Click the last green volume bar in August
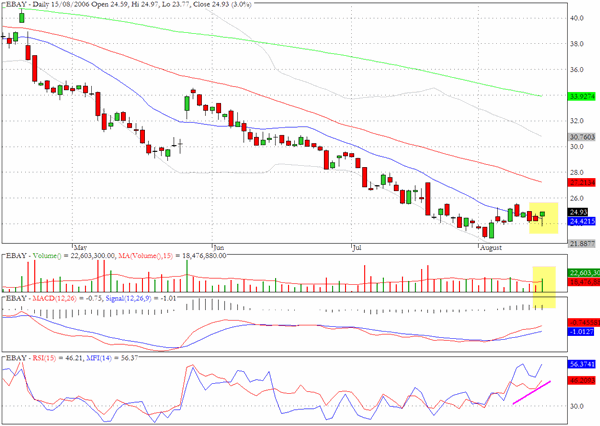This screenshot has width=600, height=426. pos(542,285)
